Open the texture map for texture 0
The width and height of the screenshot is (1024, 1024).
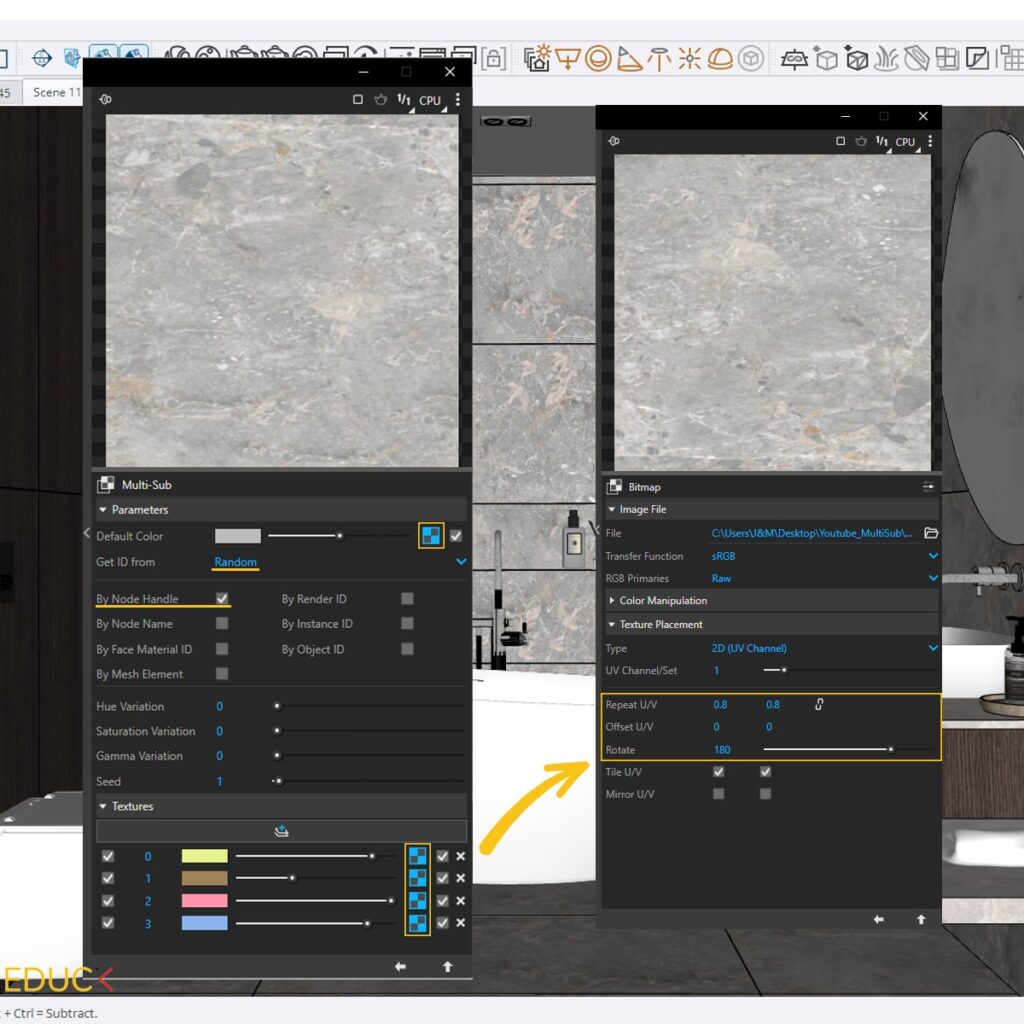tap(417, 856)
